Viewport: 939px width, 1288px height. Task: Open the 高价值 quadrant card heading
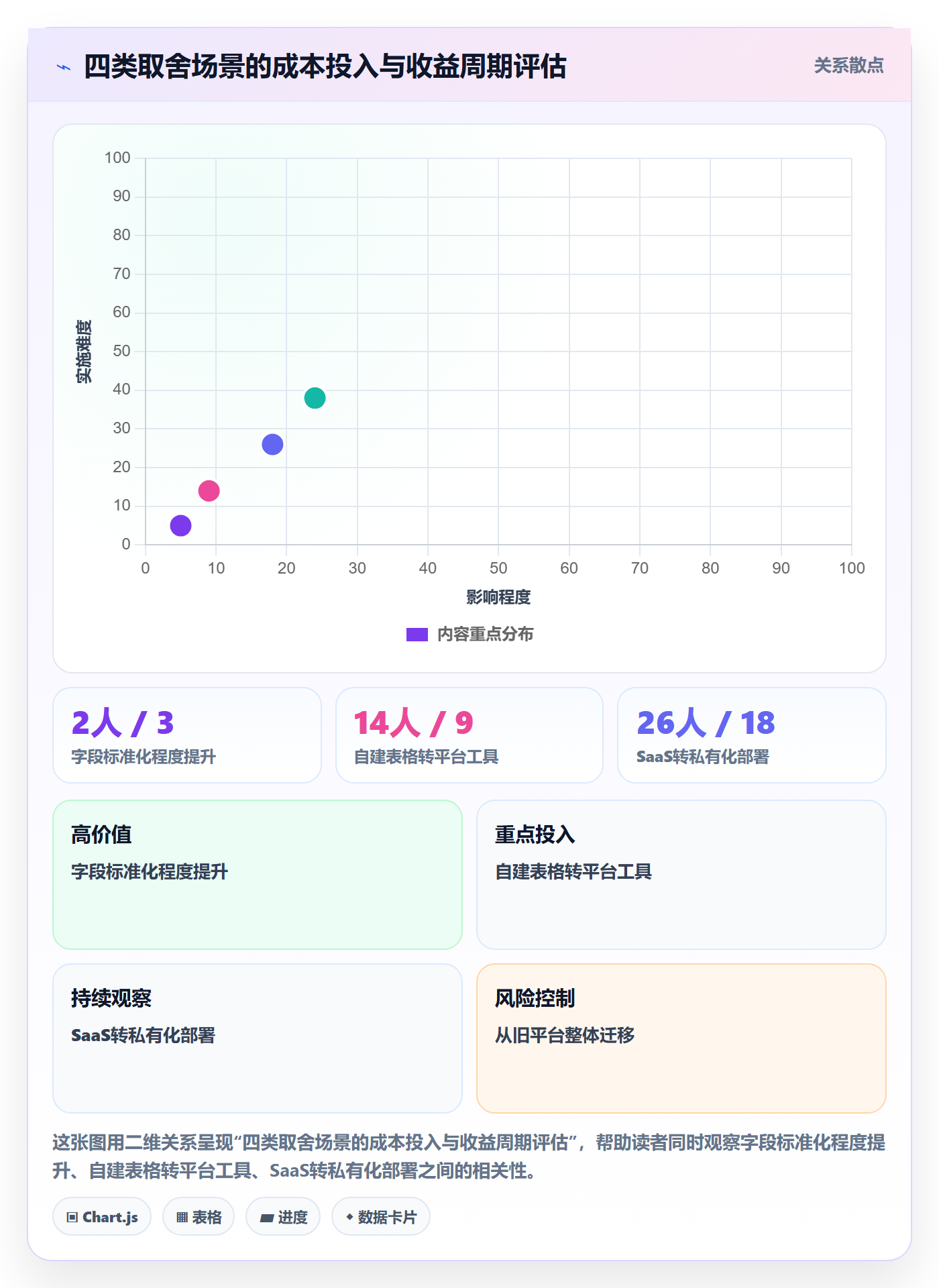coord(101,835)
